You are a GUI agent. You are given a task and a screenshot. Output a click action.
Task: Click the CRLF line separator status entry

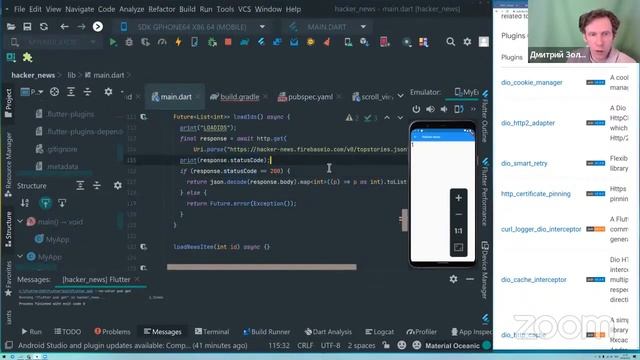pyautogui.click(x=305, y=346)
